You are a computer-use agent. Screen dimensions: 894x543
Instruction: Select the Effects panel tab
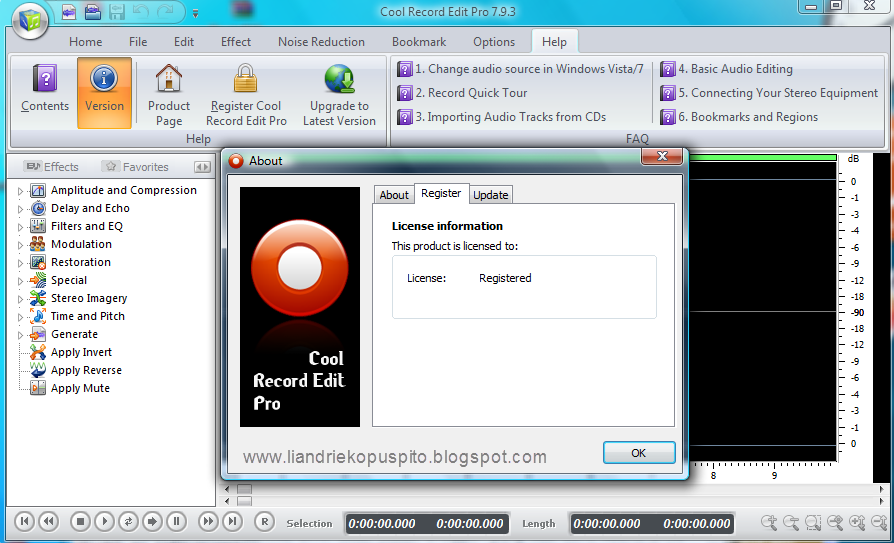[52, 167]
